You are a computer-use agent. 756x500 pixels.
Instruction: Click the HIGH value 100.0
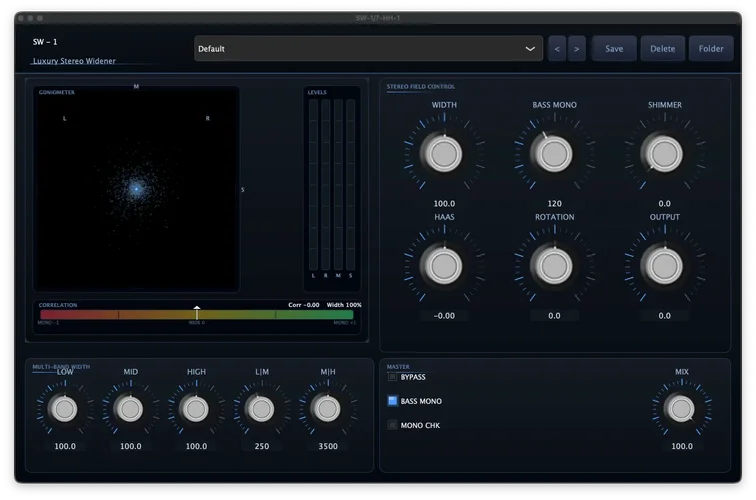pyautogui.click(x=196, y=446)
